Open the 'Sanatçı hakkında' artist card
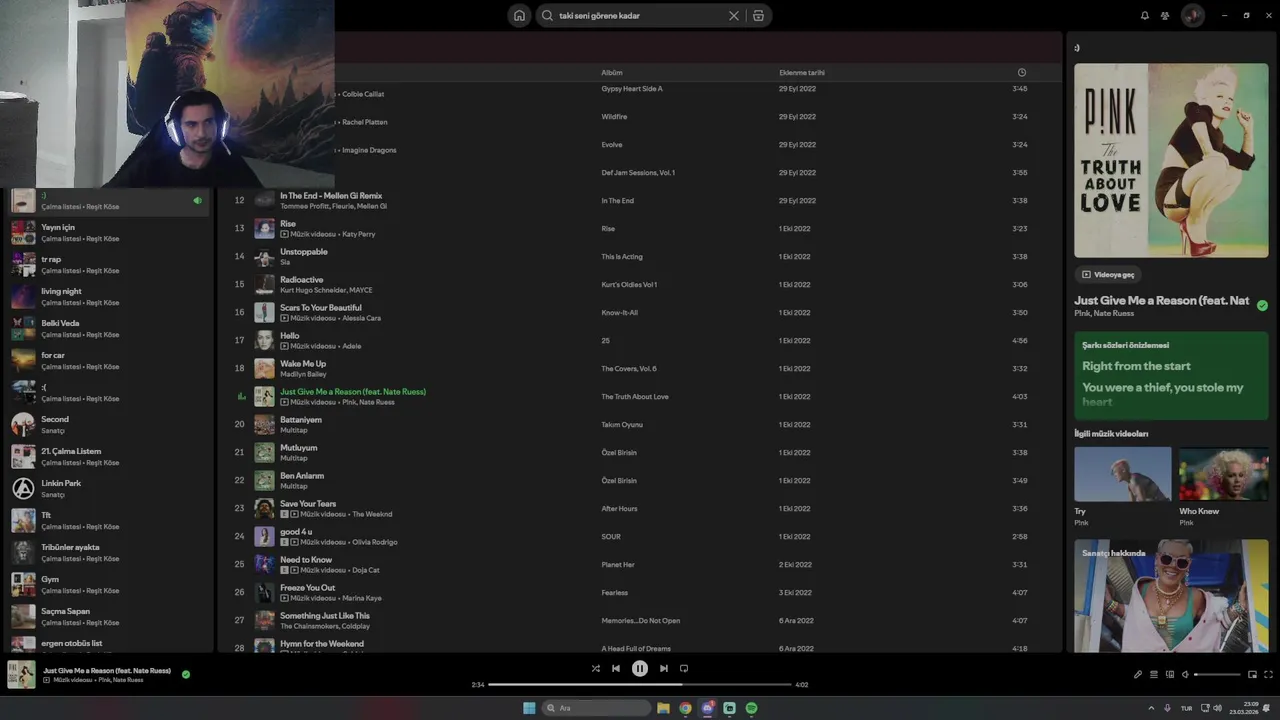The image size is (1280, 720). click(1171, 596)
